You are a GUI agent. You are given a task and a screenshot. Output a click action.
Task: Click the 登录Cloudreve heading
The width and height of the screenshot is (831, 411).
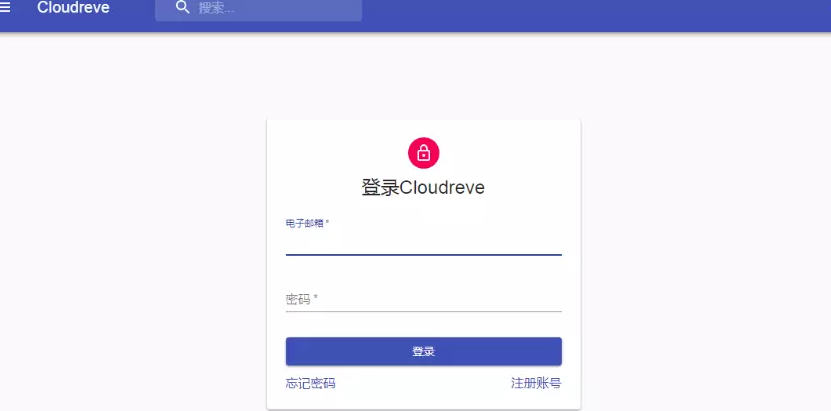click(x=423, y=187)
